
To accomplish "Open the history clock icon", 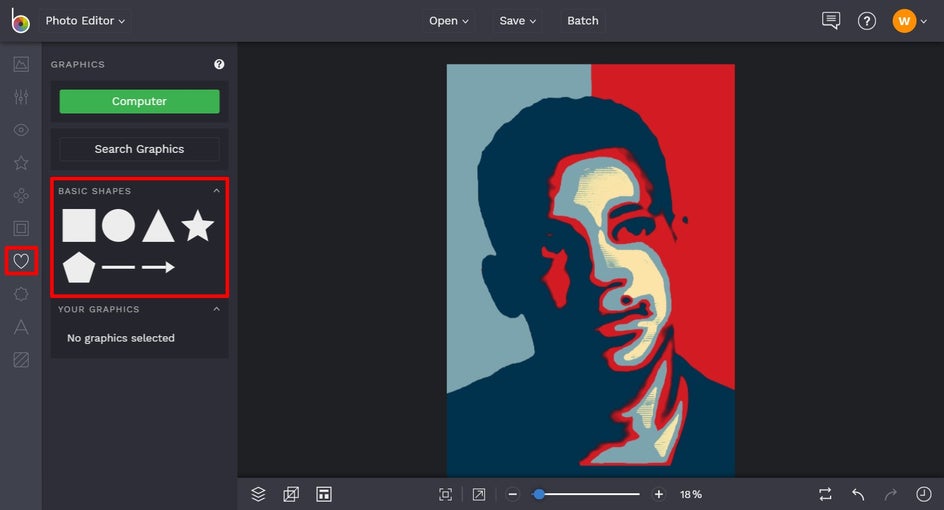I will click(x=924, y=494).
